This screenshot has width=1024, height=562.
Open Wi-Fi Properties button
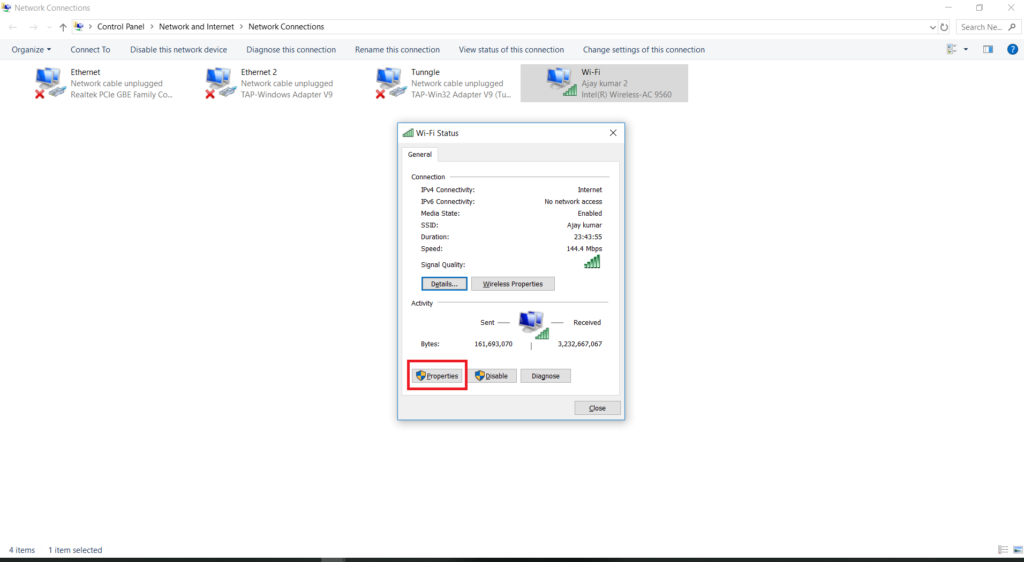437,376
